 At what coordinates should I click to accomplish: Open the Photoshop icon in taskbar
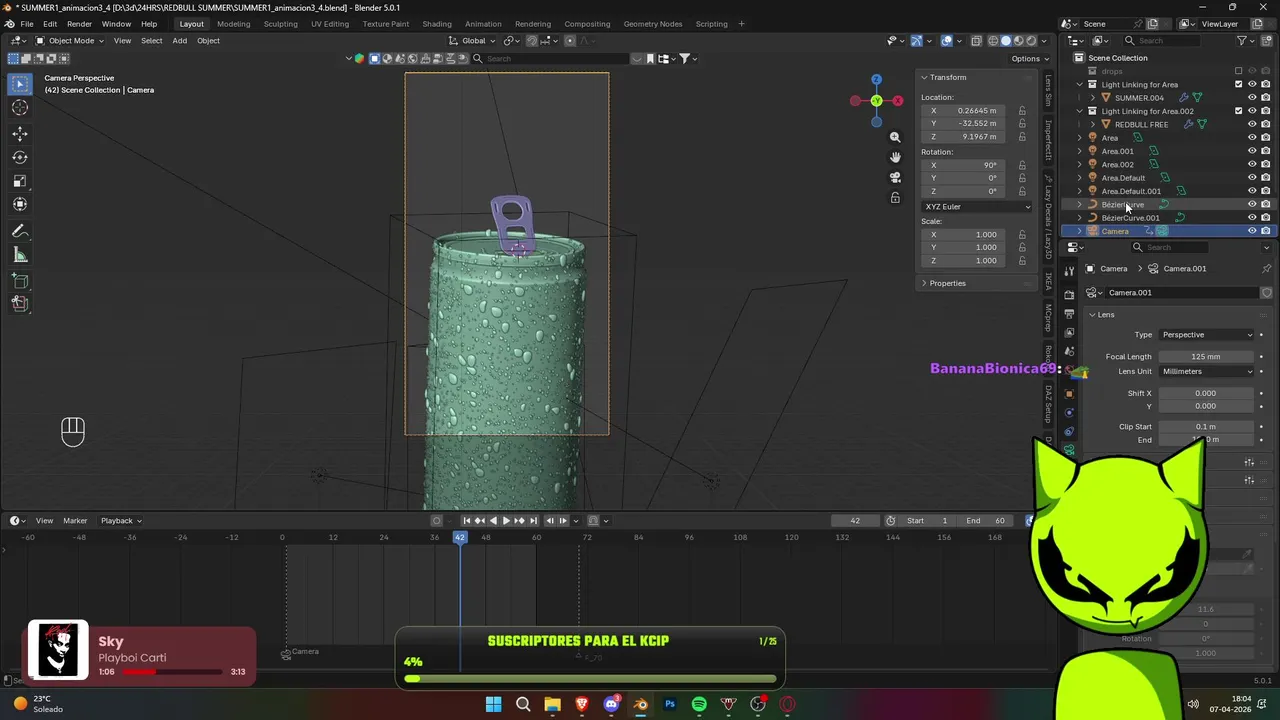click(670, 704)
